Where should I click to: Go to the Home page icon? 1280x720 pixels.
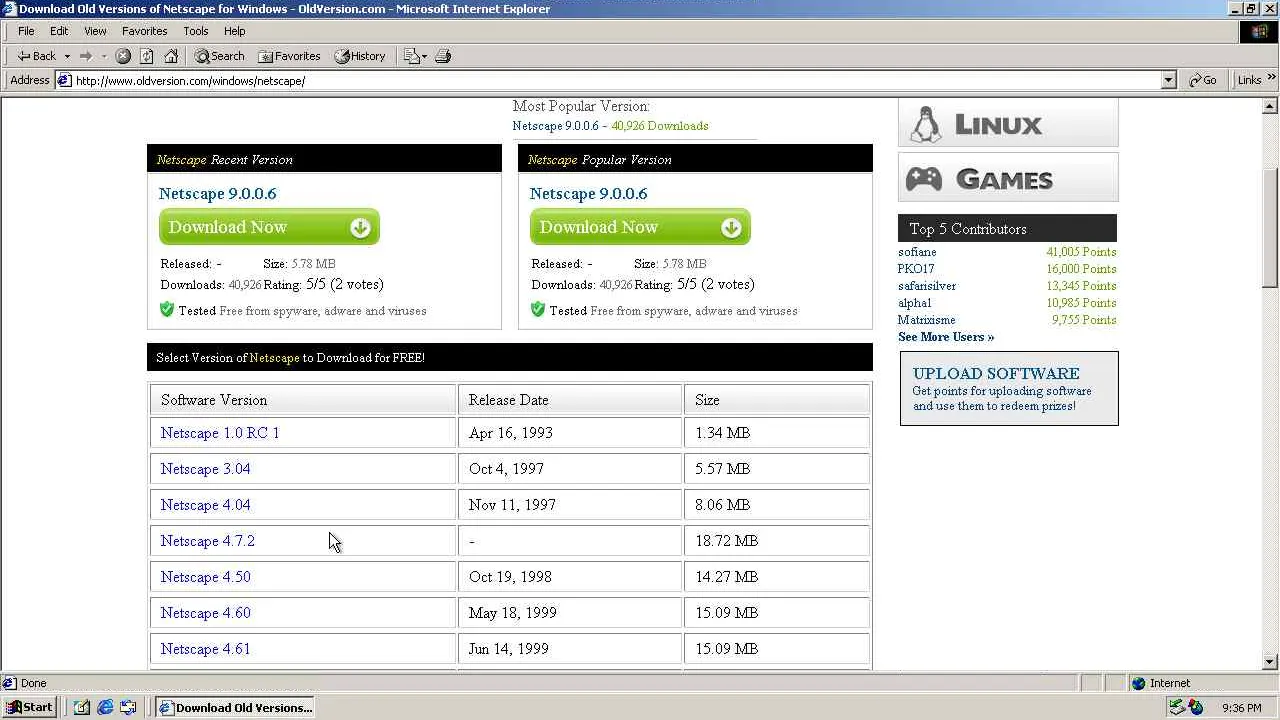pyautogui.click(x=171, y=56)
